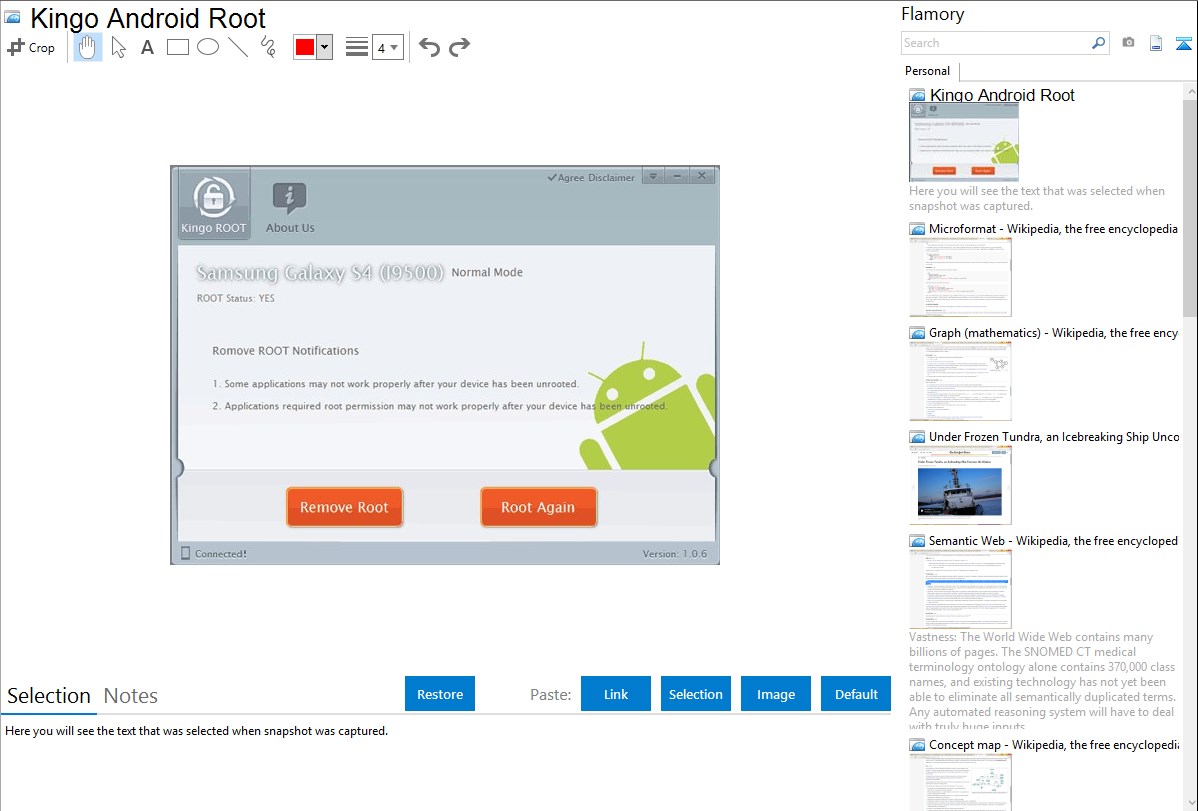Click the Concept map entry title
1198x811 pixels.
tap(1053, 744)
